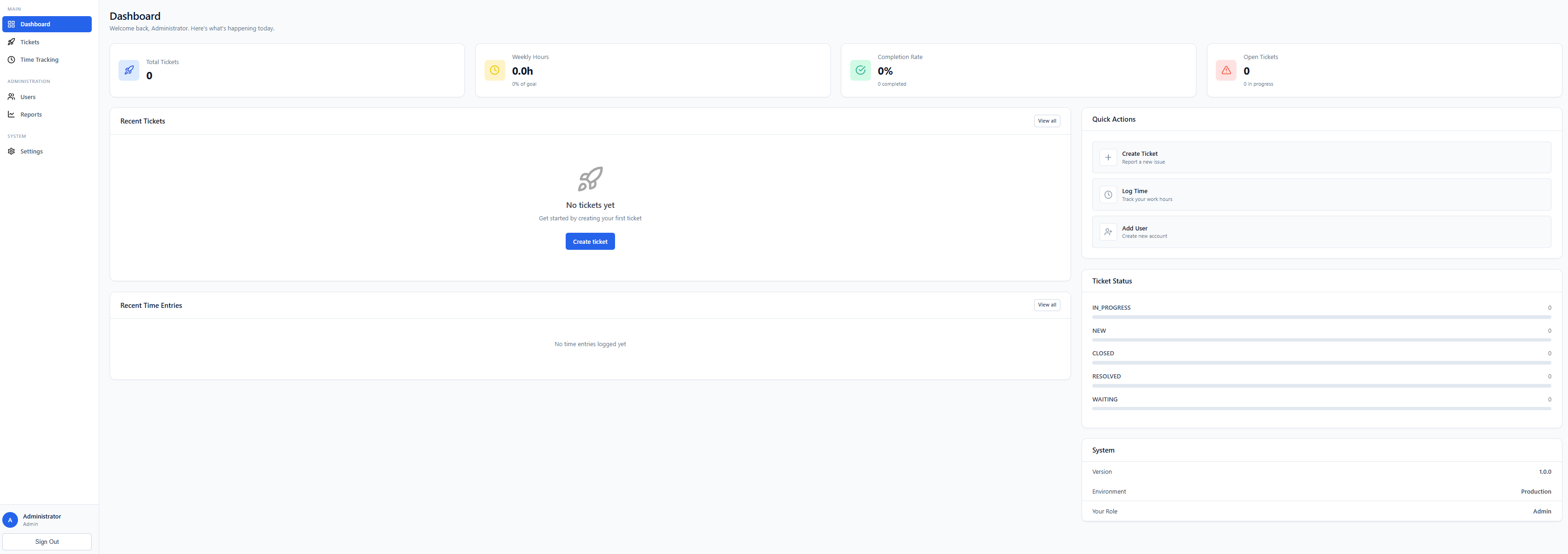Click the warning triangle icon in Open Tickets
1568x554 pixels.
tap(1226, 70)
